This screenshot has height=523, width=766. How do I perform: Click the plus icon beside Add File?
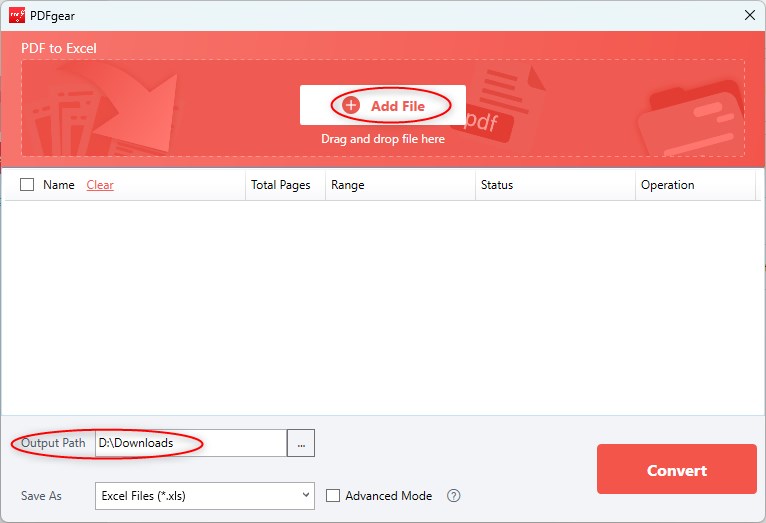(351, 105)
